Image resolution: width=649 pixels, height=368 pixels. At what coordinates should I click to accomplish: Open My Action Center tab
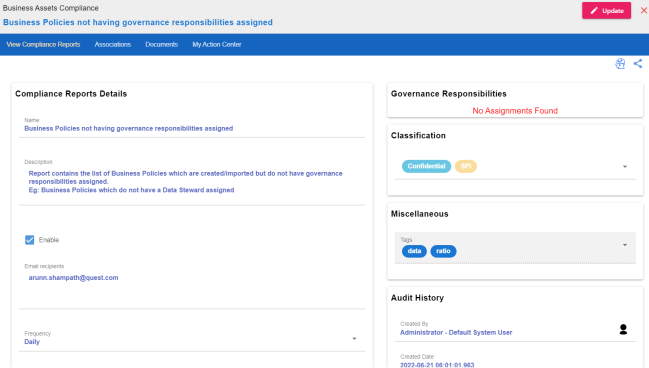click(x=217, y=44)
